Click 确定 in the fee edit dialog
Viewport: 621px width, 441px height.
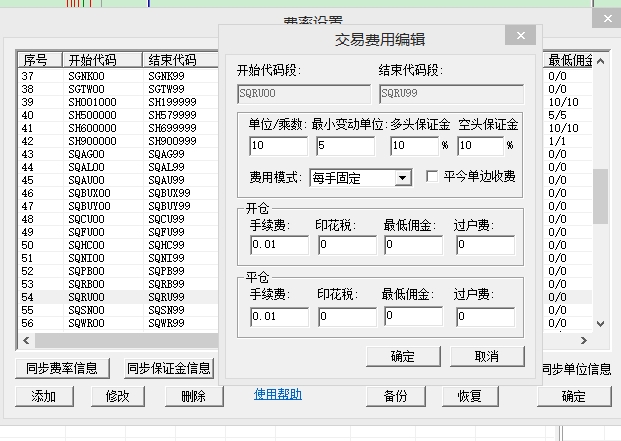coord(402,356)
